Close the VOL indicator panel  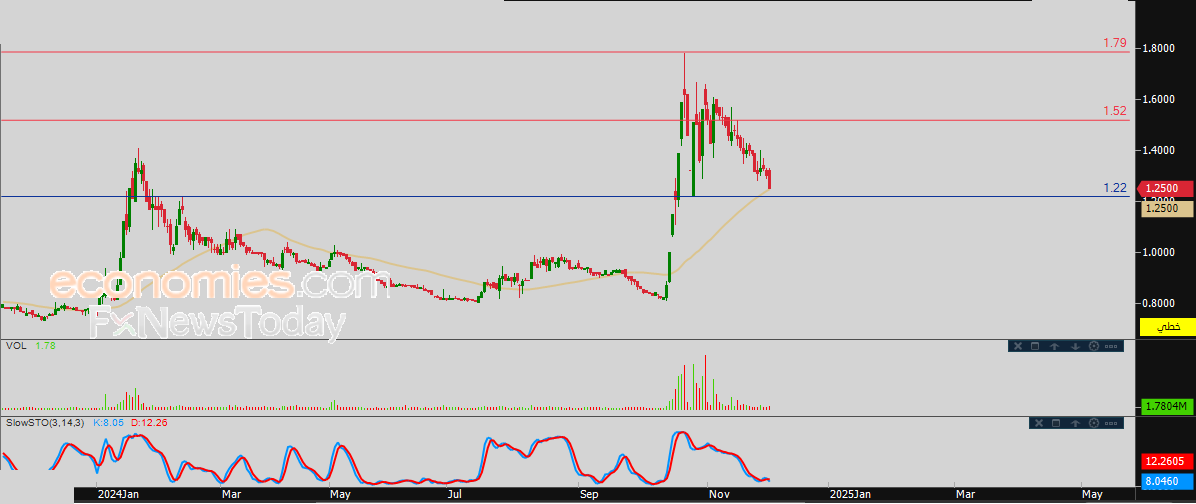[1018, 346]
